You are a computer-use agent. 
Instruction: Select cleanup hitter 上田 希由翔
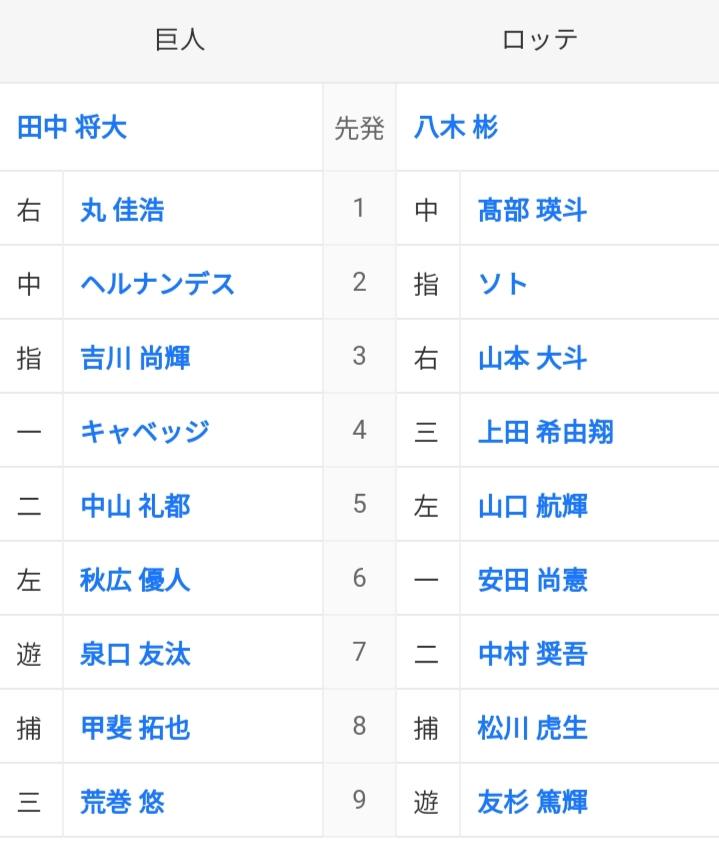coord(546,432)
